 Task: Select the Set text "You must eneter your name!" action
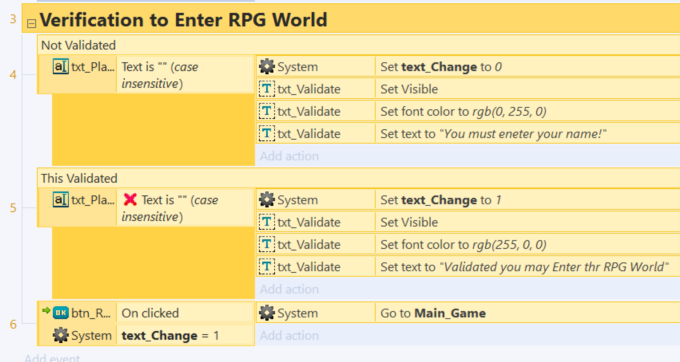tap(527, 134)
